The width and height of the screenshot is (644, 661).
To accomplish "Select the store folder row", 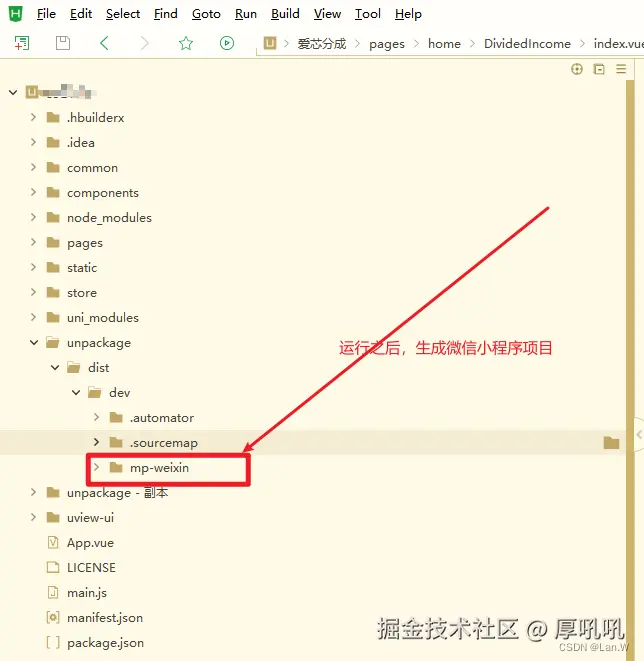I will (313, 292).
